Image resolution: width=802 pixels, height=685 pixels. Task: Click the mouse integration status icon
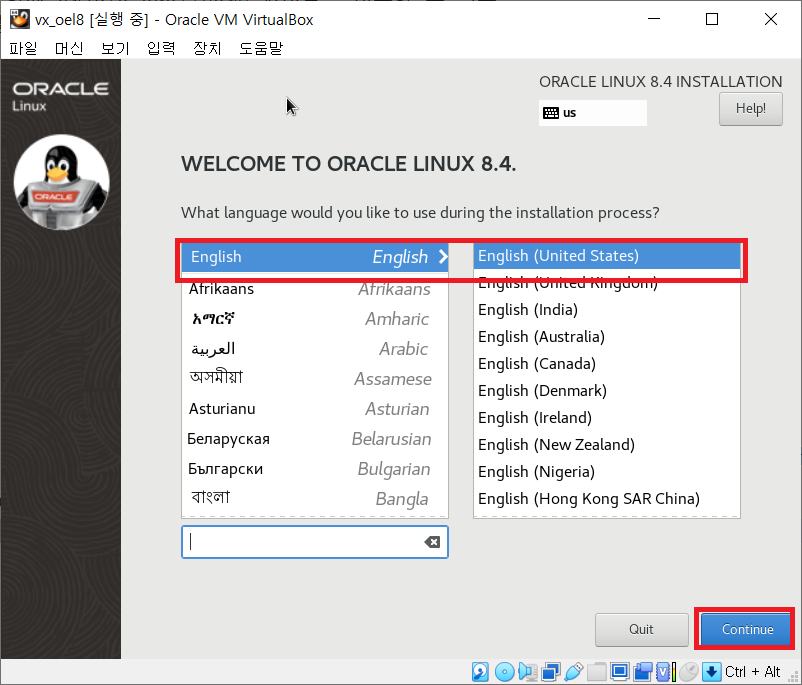point(689,672)
